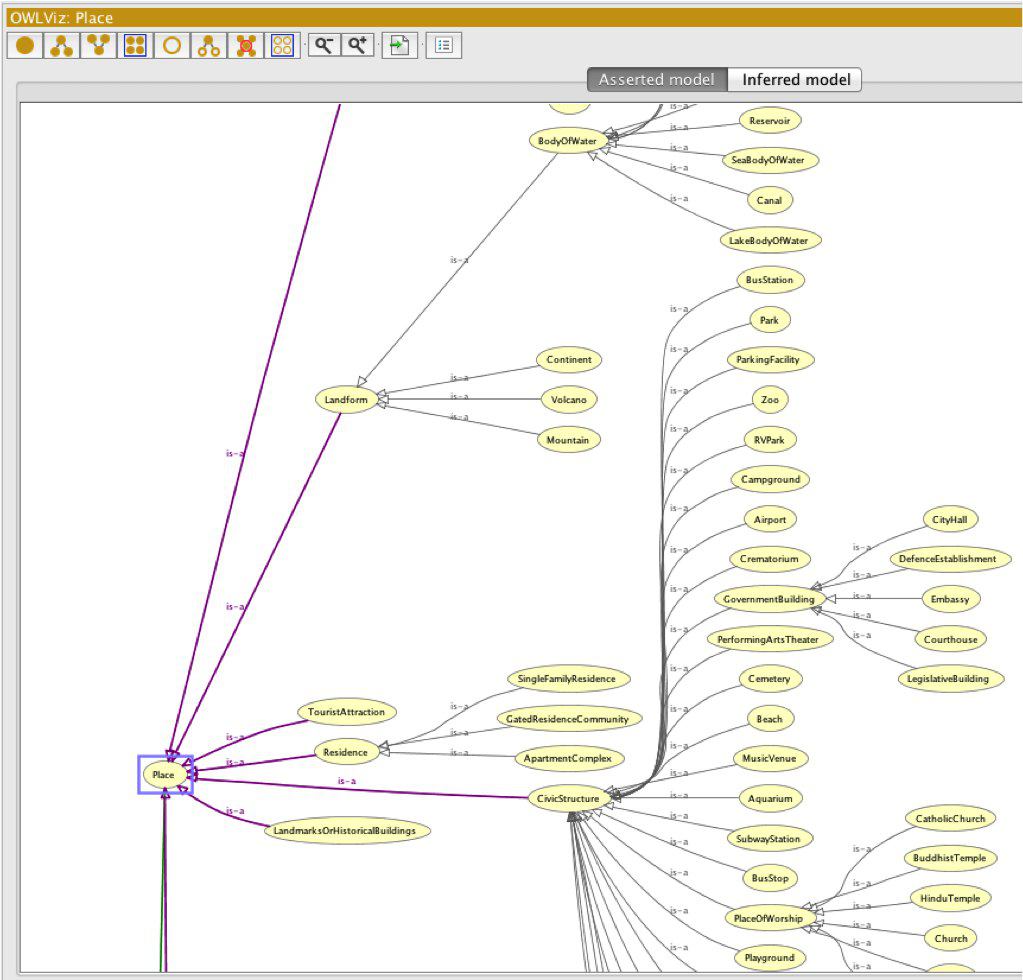Viewport: 1023px width, 980px height.
Task: Select the Place class node
Action: pos(163,774)
